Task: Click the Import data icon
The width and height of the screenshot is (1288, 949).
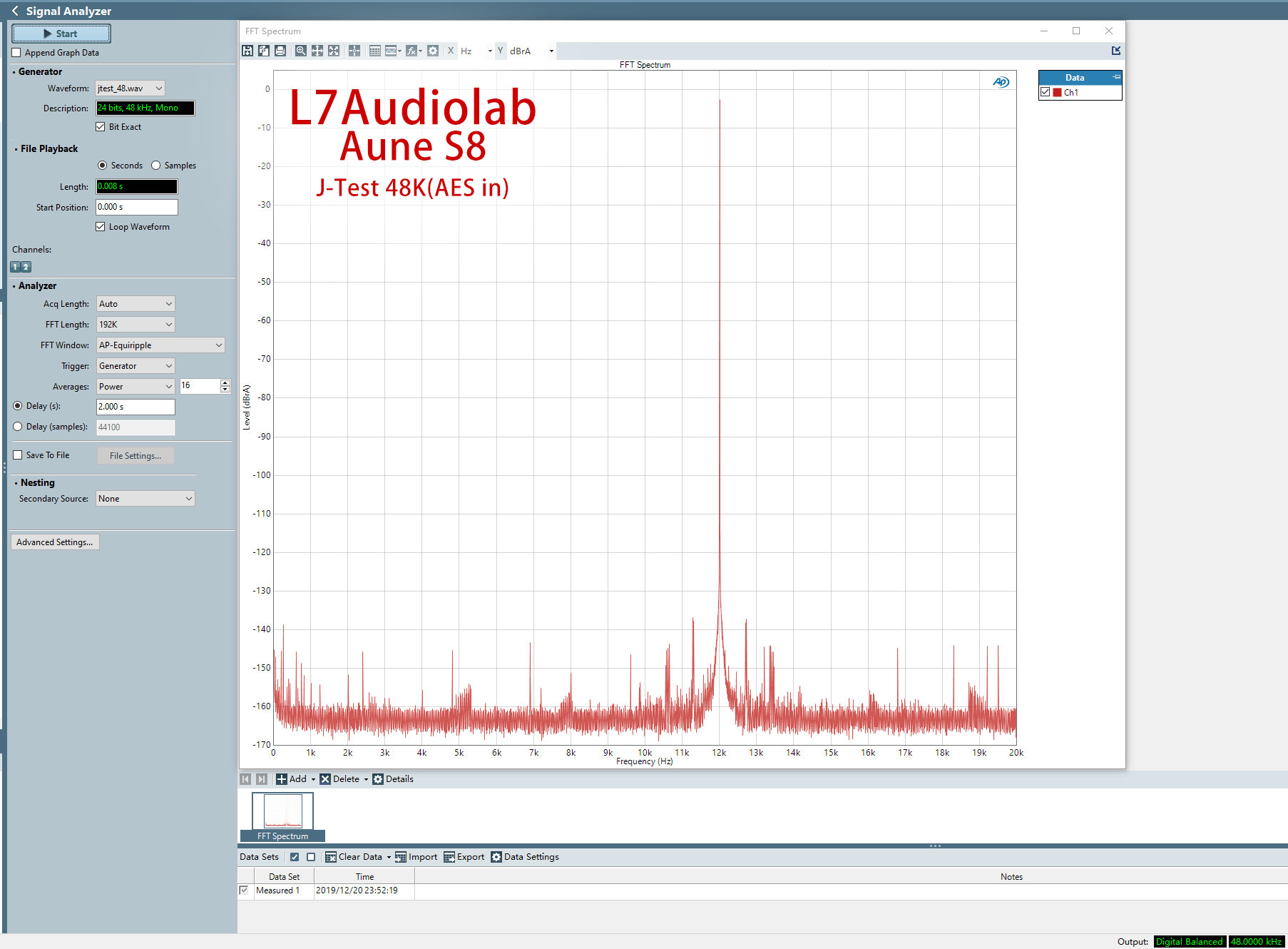Action: point(401,857)
